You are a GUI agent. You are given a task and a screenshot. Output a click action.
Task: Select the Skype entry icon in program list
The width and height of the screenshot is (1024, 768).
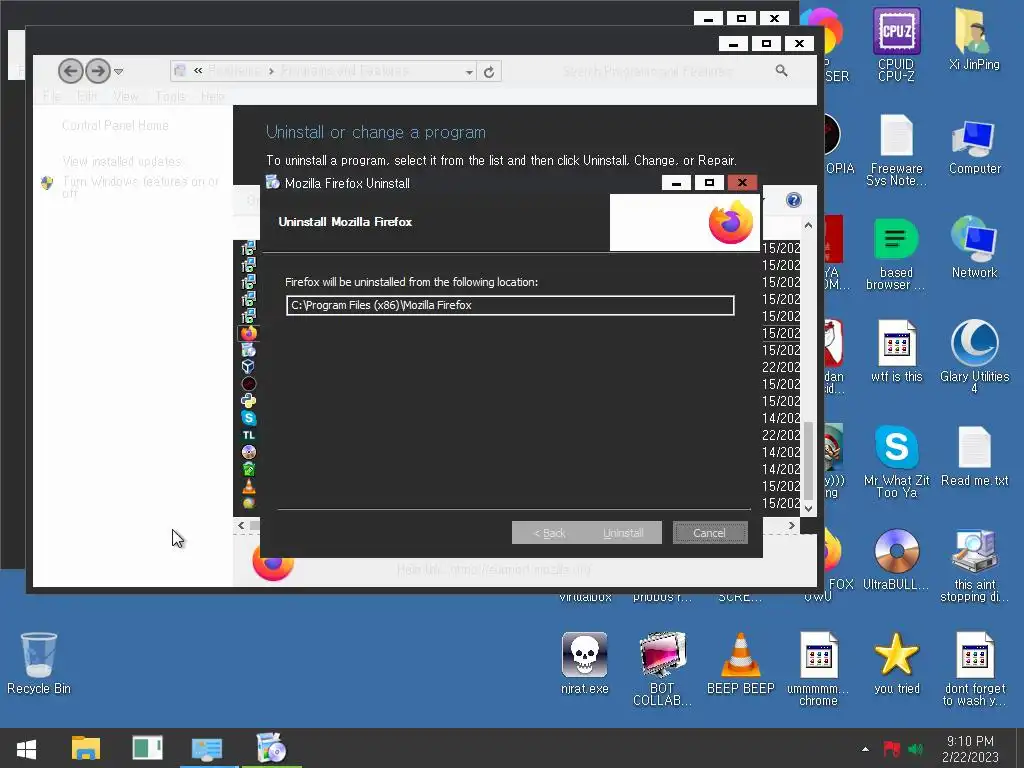click(x=248, y=418)
